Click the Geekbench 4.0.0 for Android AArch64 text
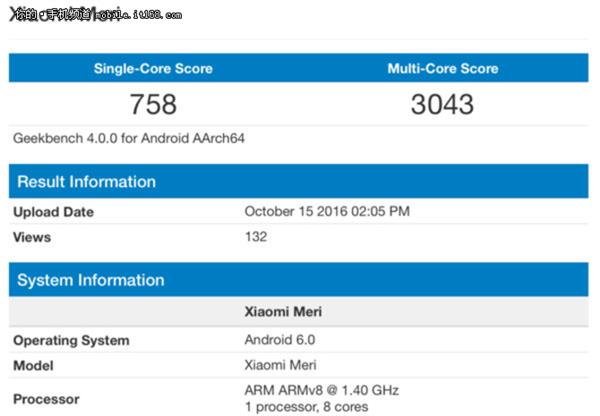 pyautogui.click(x=129, y=138)
